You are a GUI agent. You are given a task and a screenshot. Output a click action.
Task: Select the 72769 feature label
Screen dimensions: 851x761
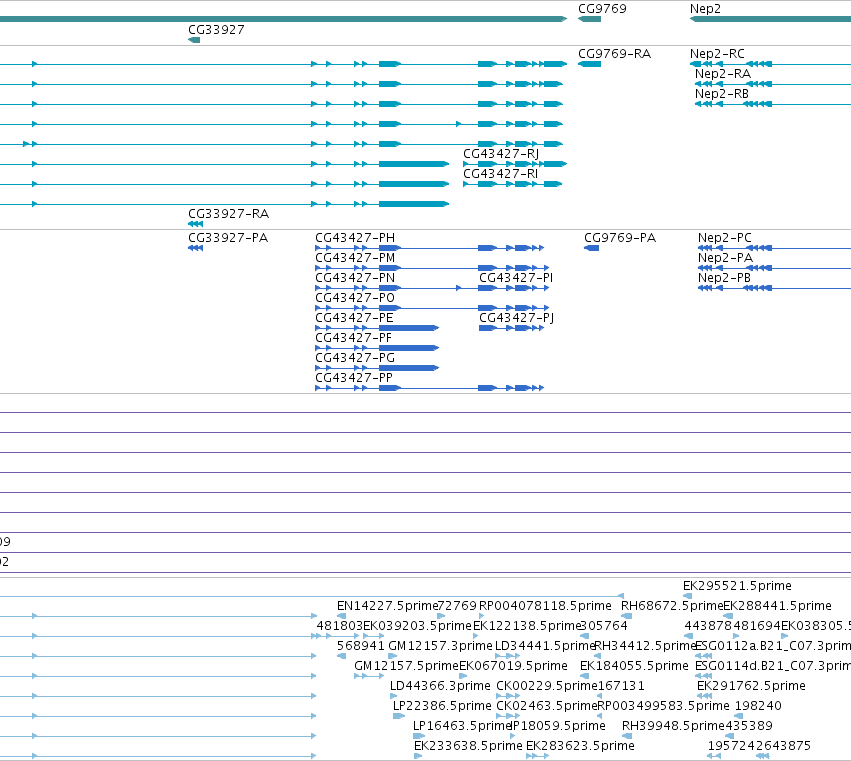tap(457, 606)
